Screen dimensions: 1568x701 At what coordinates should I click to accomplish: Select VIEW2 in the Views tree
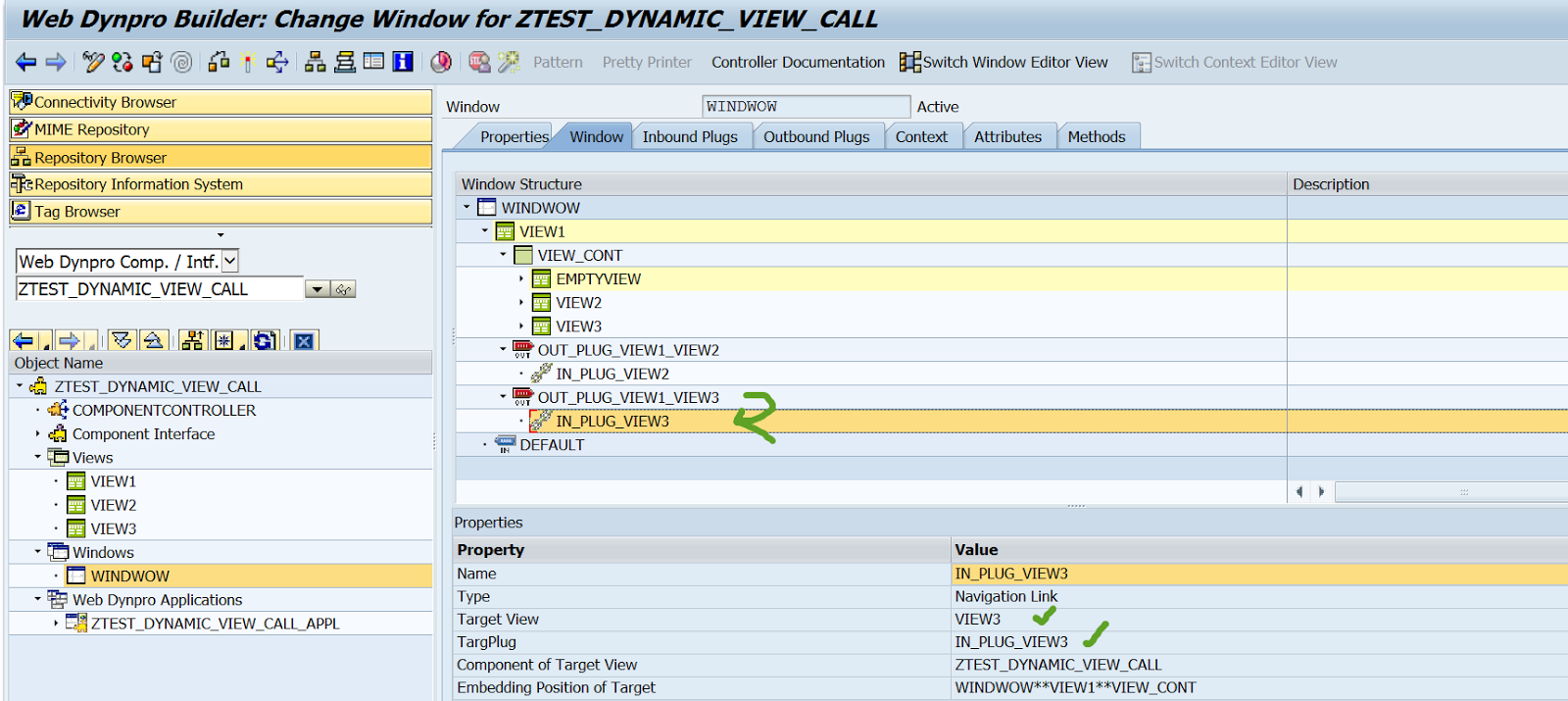click(x=114, y=505)
